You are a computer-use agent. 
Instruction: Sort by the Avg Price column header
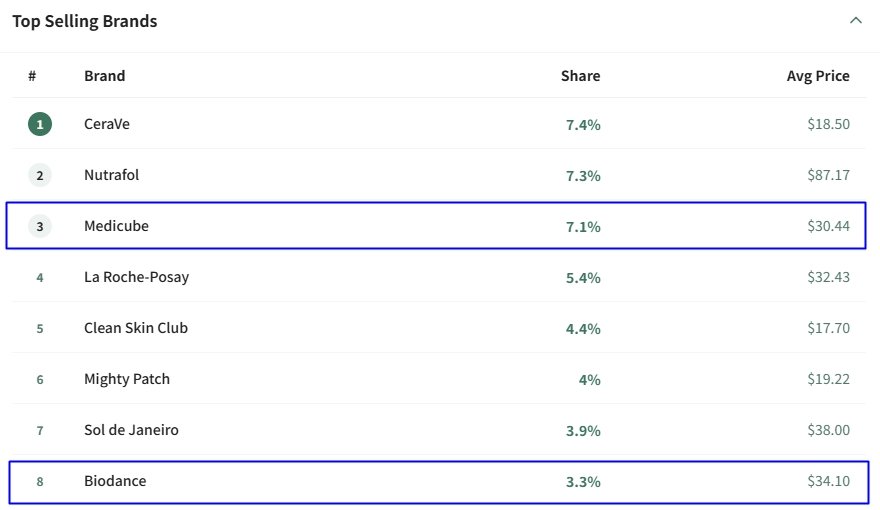click(x=817, y=76)
